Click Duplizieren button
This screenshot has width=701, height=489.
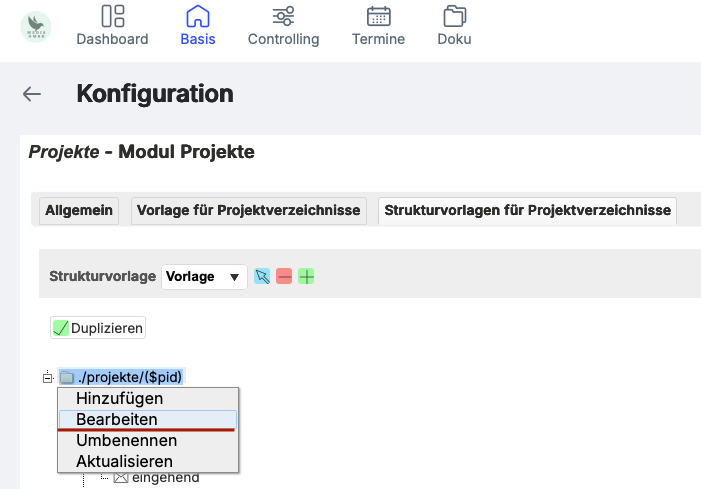pos(98,328)
